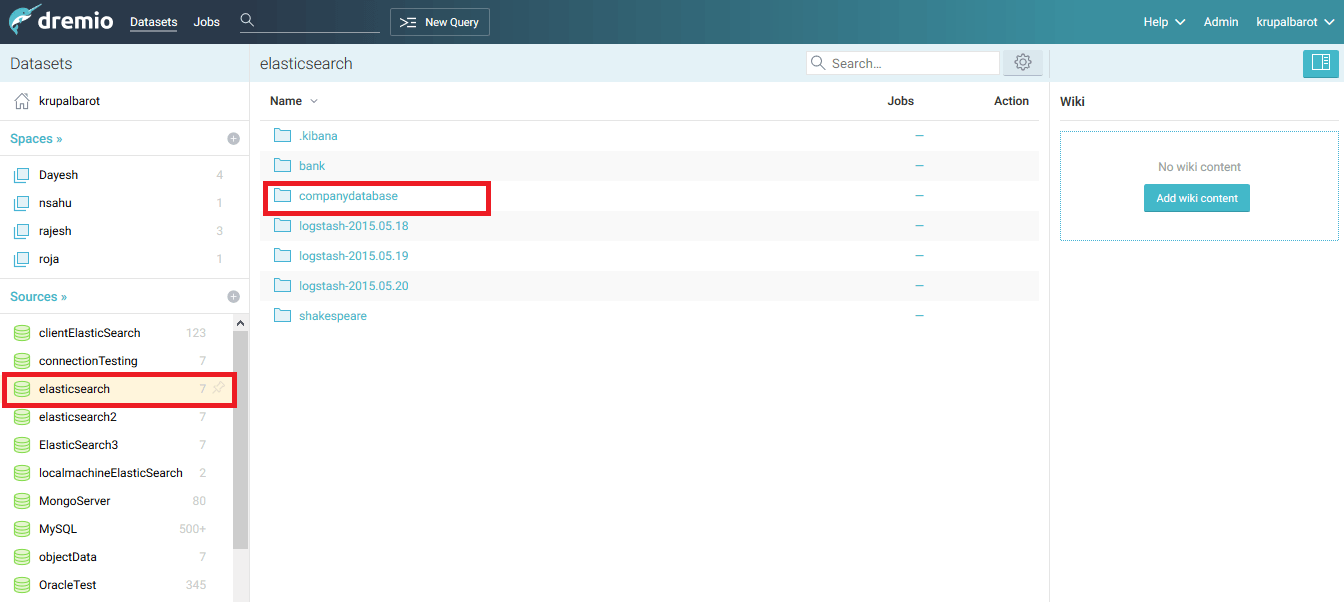Click the clientElasticSearch database icon
The image size is (1344, 602).
[x=21, y=333]
